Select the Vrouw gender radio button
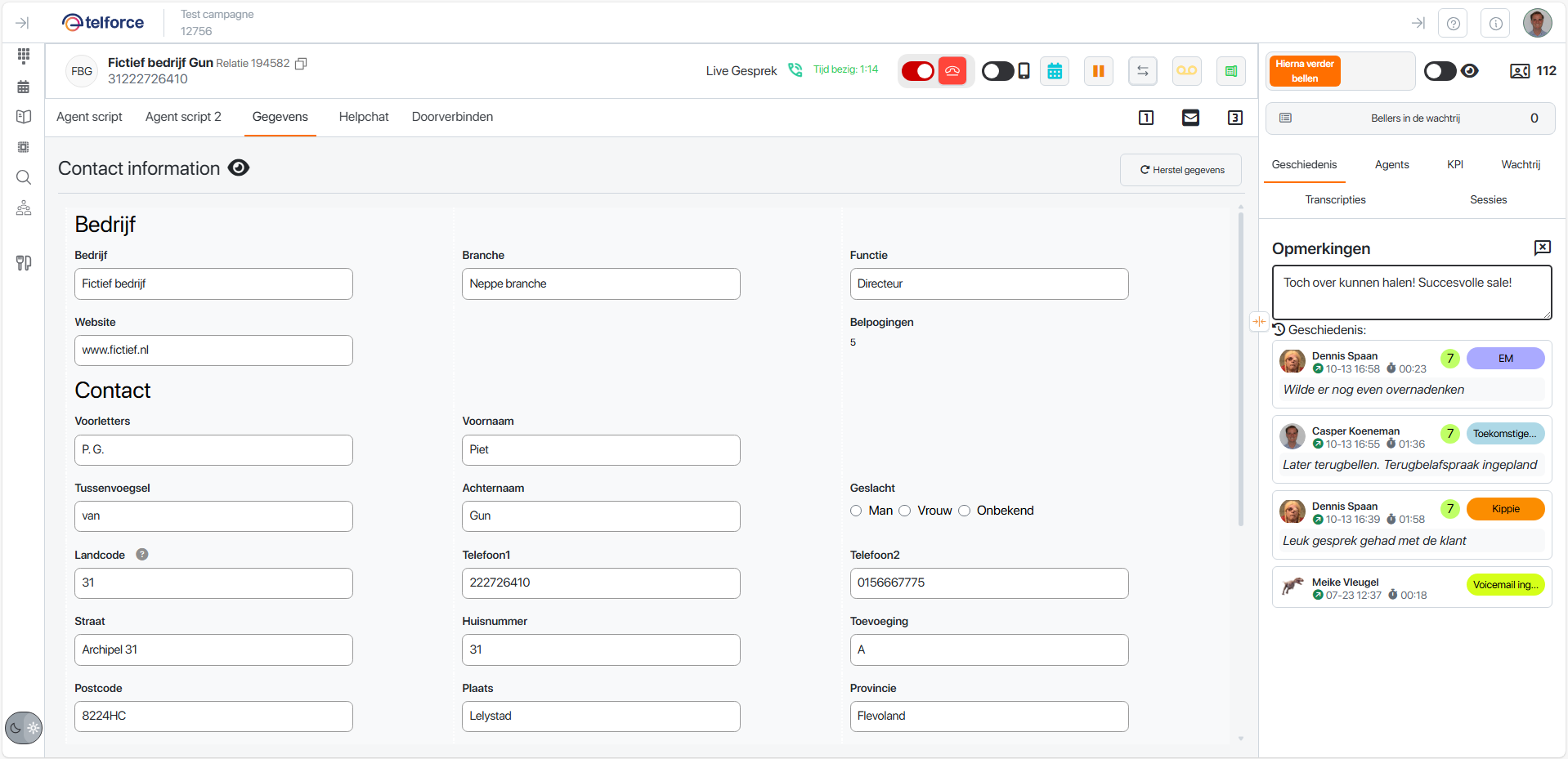Screen dimensions: 1568x759 (905, 511)
